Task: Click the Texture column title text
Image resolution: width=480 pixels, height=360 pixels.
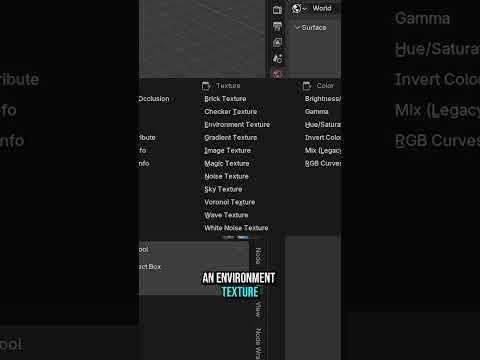Action: point(228,86)
